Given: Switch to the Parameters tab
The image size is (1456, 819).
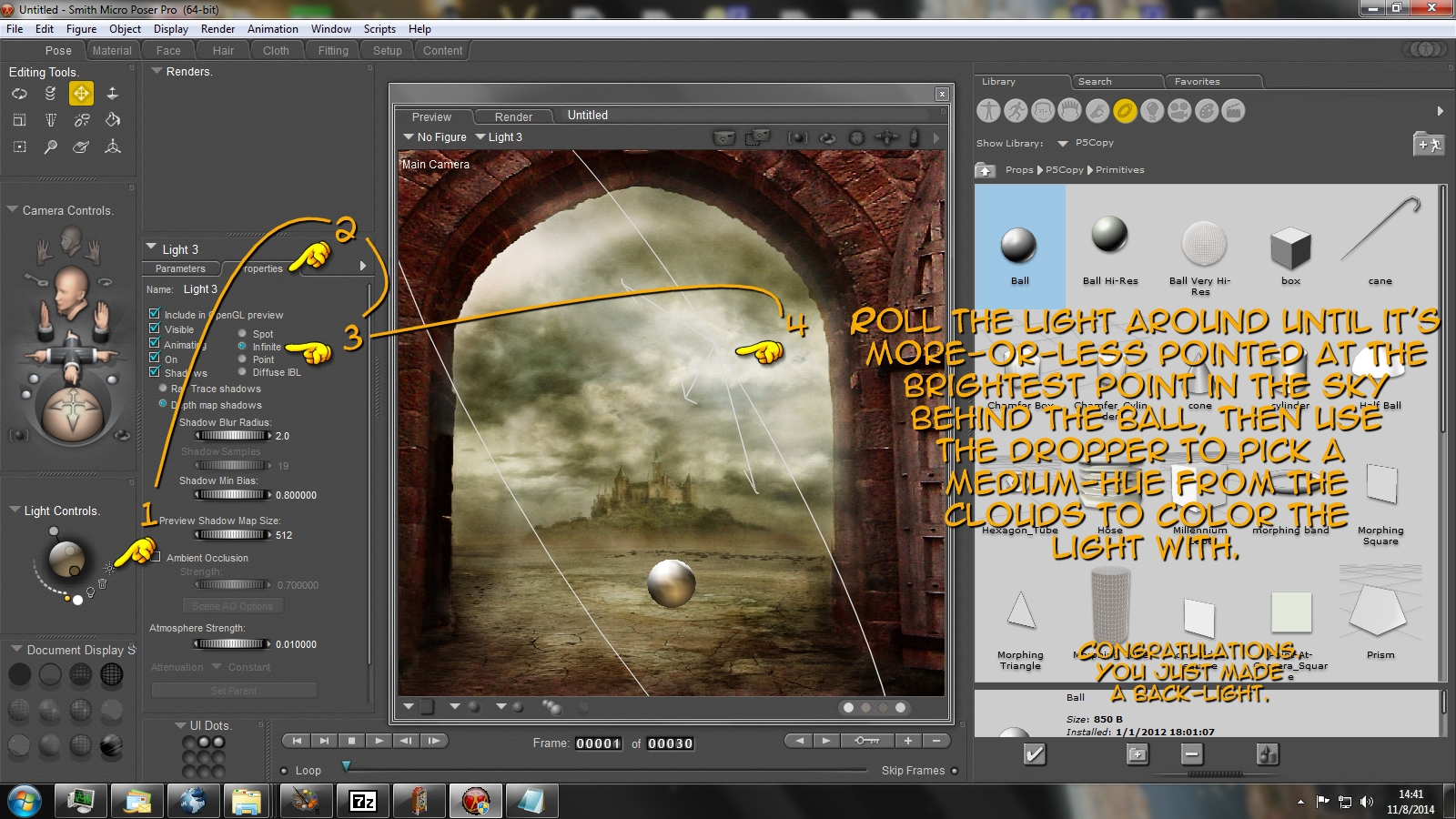Looking at the screenshot, I should pos(180,268).
